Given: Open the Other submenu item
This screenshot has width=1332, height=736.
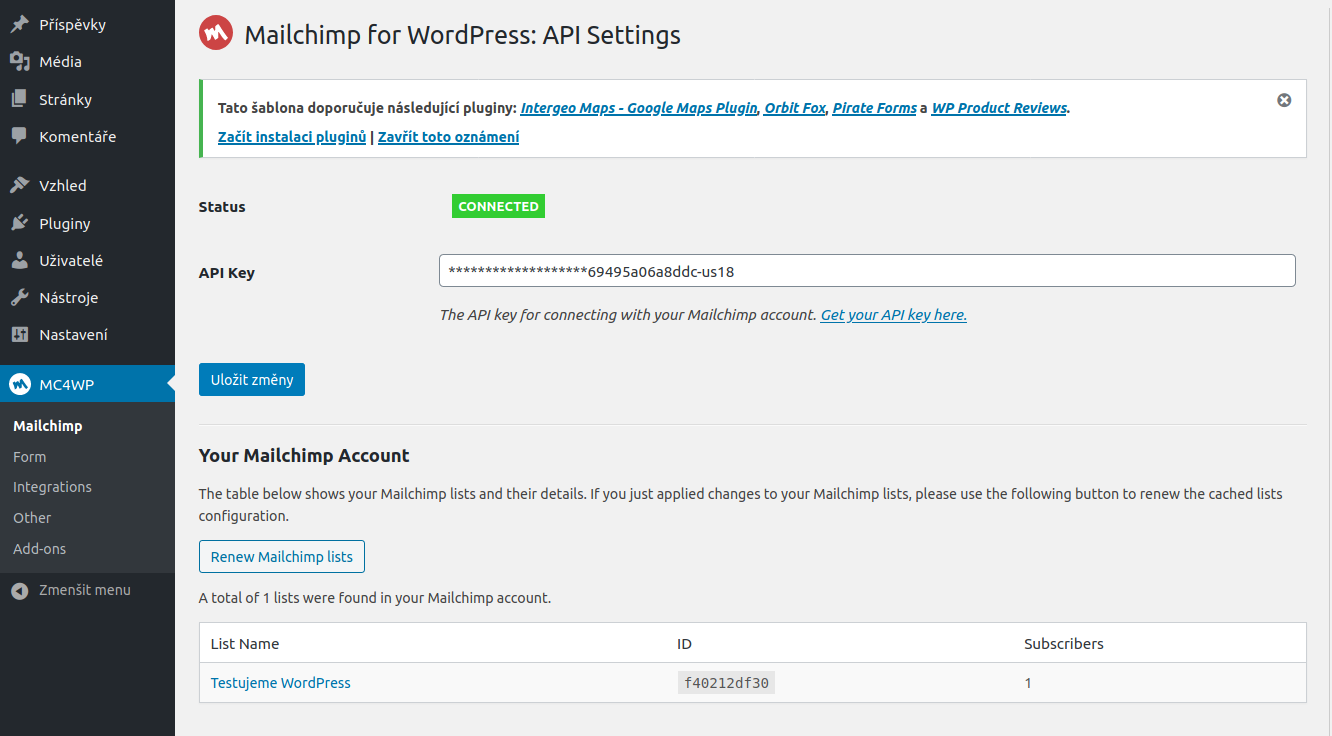Looking at the screenshot, I should (x=32, y=518).
